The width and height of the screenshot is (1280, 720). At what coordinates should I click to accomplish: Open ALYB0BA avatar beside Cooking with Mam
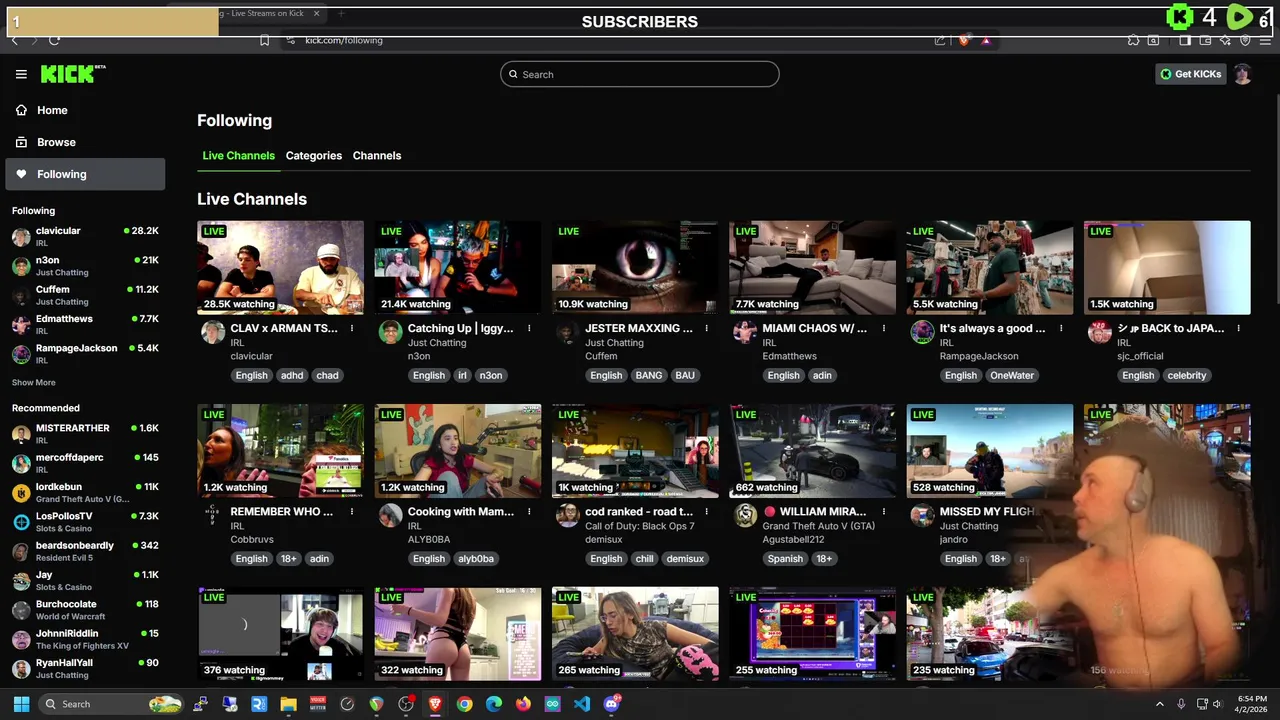coord(390,515)
